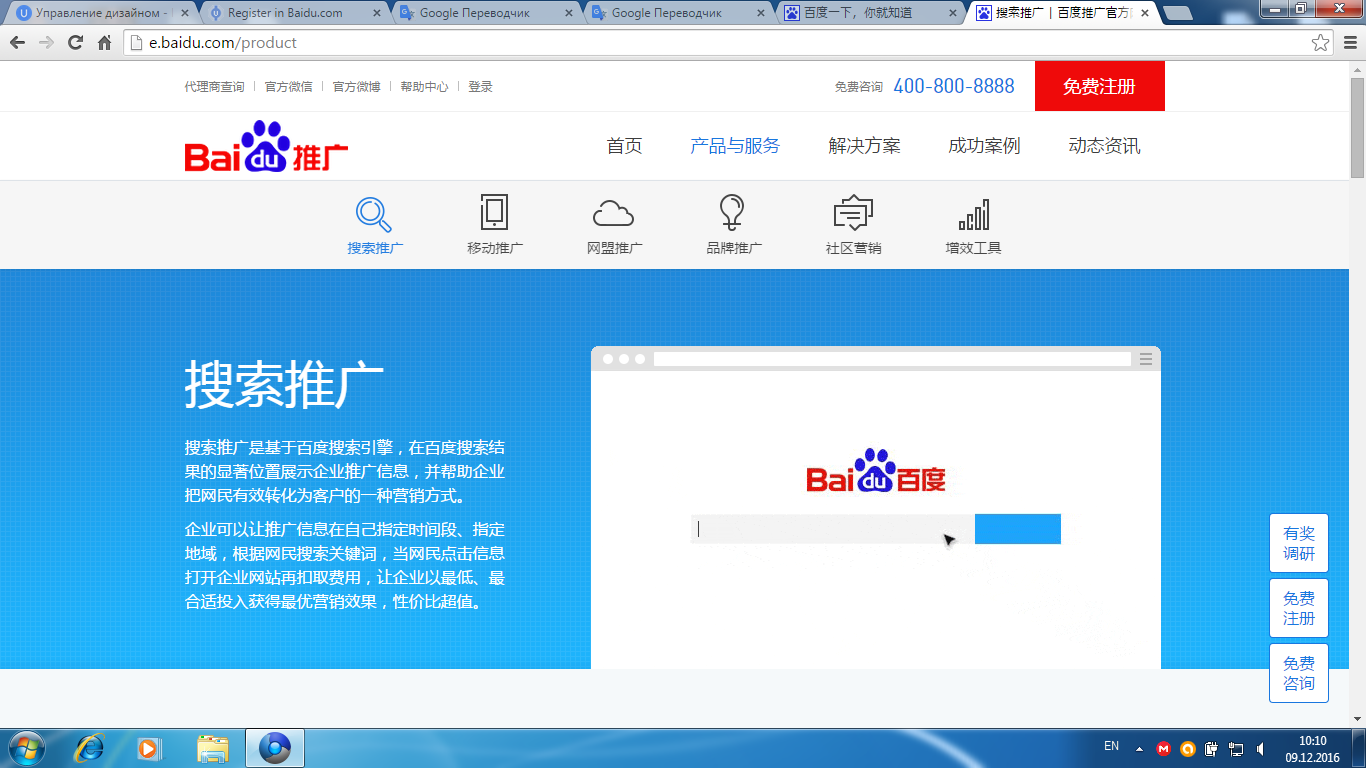1366x768 pixels.
Task: Launch Internet Explorer from the taskbar
Action: [x=90, y=748]
